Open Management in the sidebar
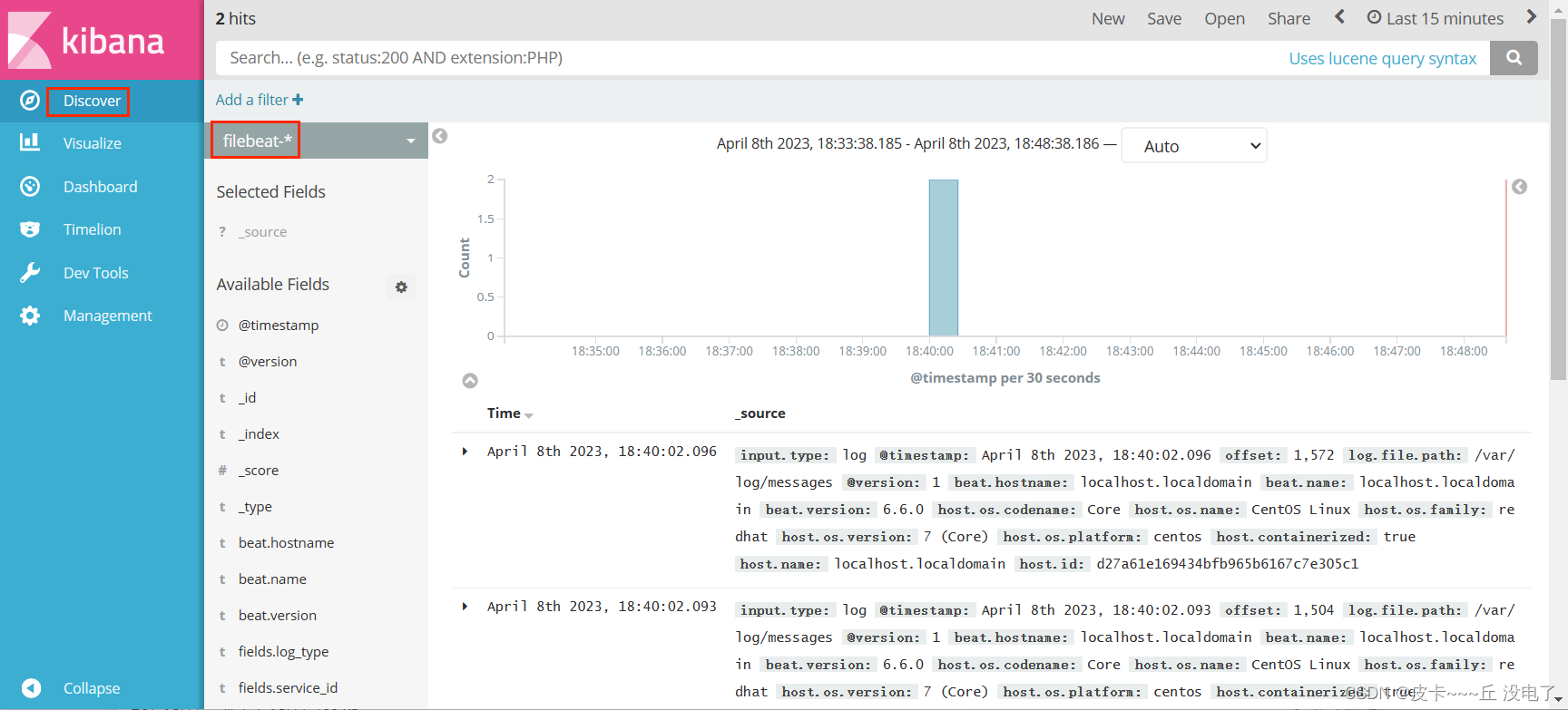The image size is (1568, 710). pos(108,316)
